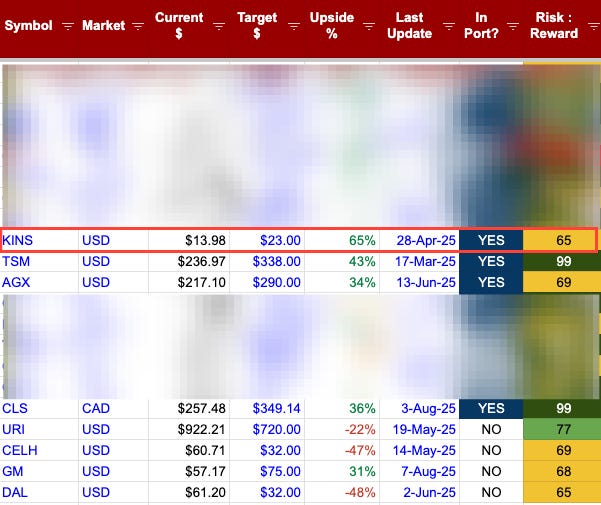Click TSM target price $338.00

click(x=267, y=262)
